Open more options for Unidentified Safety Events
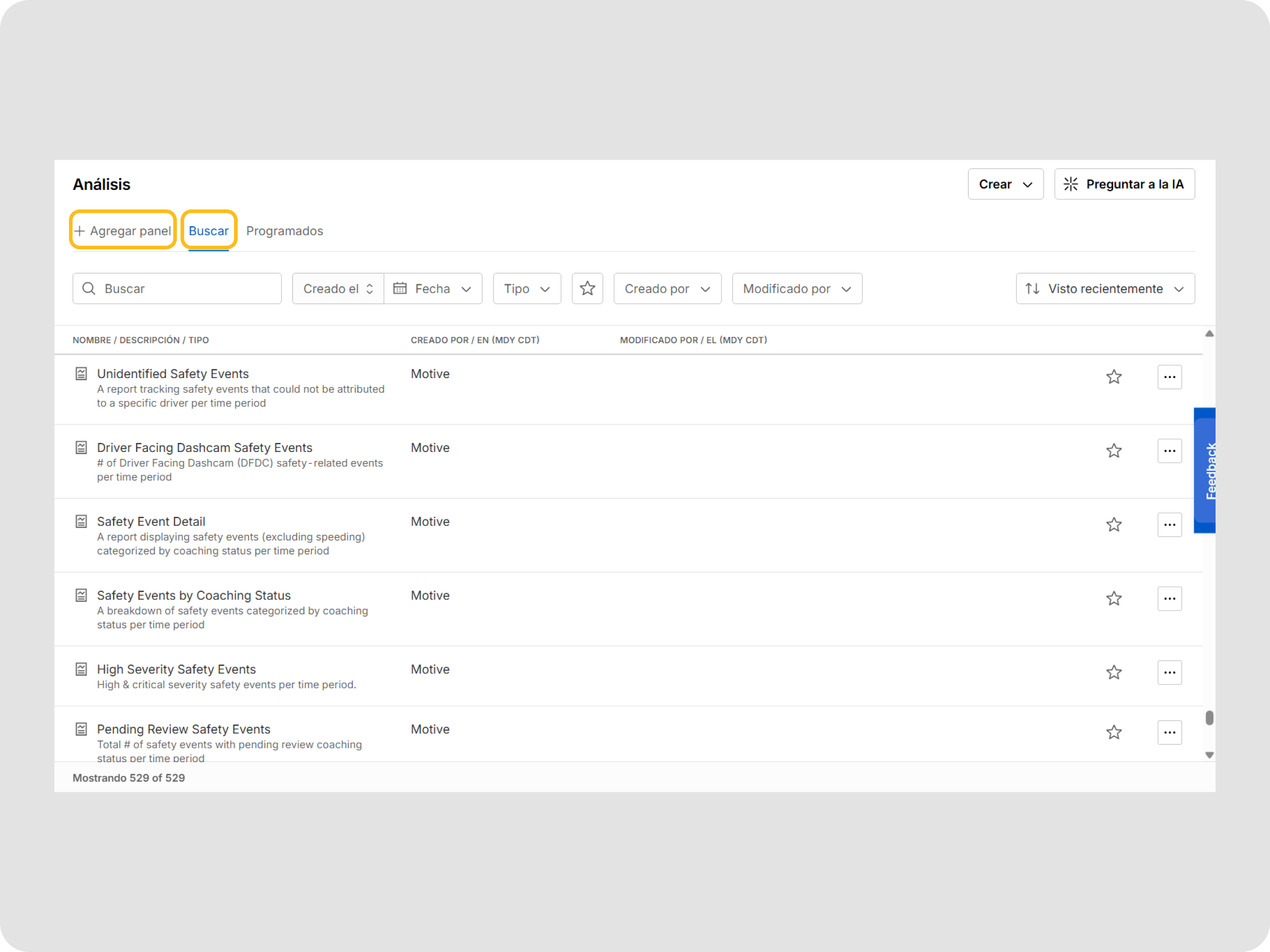This screenshot has width=1270, height=952. tap(1169, 377)
